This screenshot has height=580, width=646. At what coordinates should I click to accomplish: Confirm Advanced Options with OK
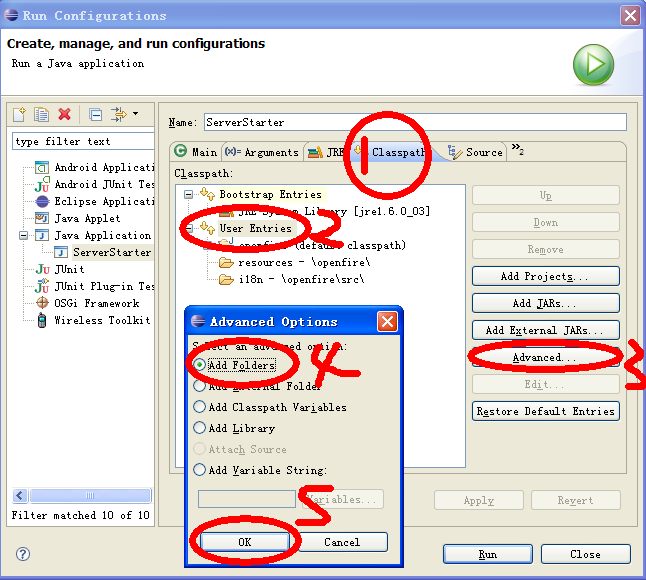(245, 542)
